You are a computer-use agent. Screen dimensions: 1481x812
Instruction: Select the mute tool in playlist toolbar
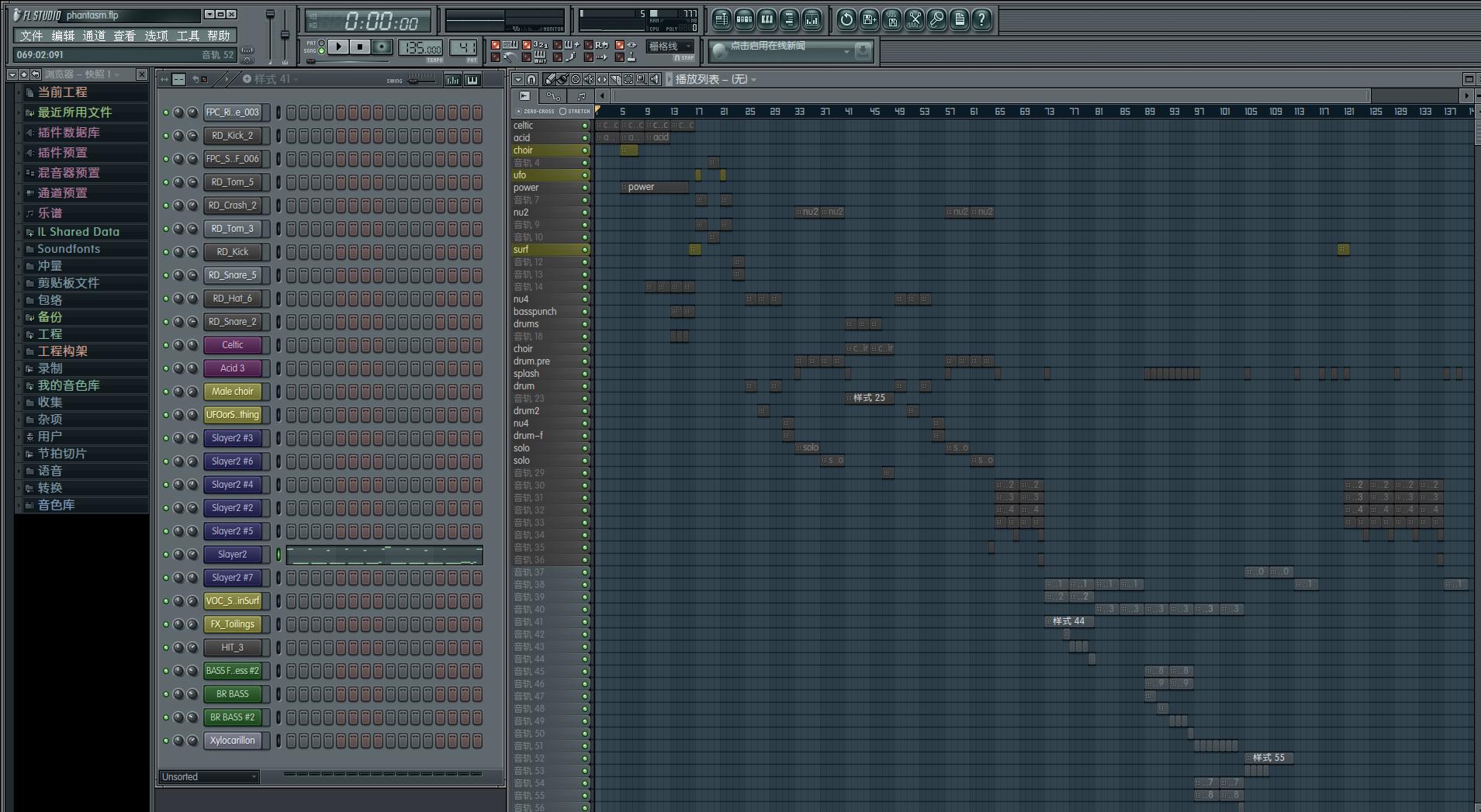click(589, 79)
